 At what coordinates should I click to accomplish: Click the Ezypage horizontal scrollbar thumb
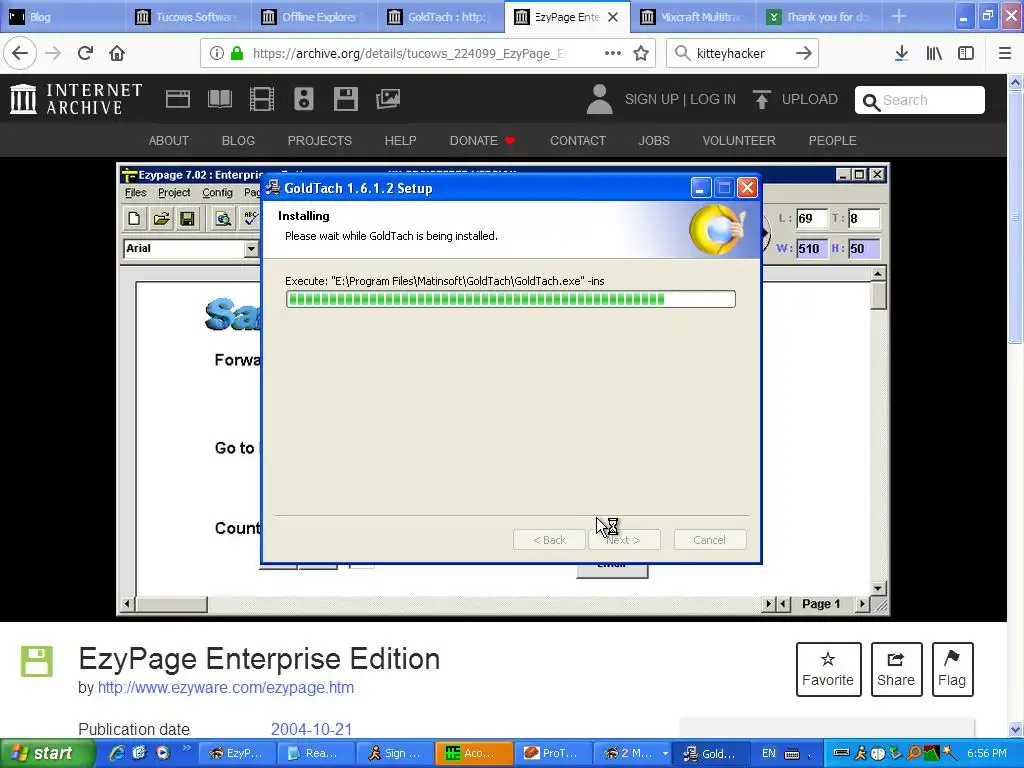pyautogui.click(x=172, y=604)
